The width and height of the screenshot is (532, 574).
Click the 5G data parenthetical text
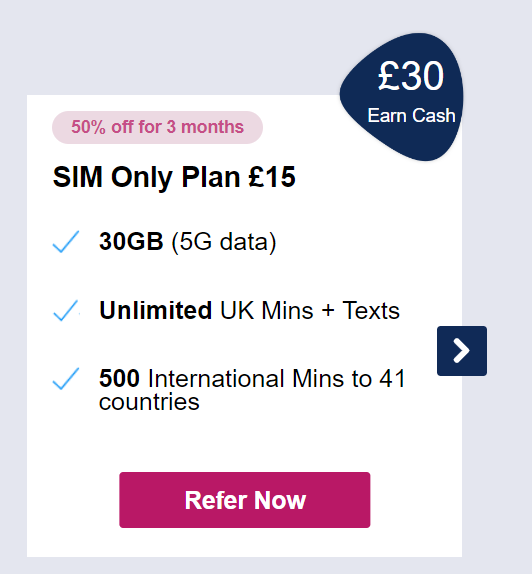click(x=224, y=242)
